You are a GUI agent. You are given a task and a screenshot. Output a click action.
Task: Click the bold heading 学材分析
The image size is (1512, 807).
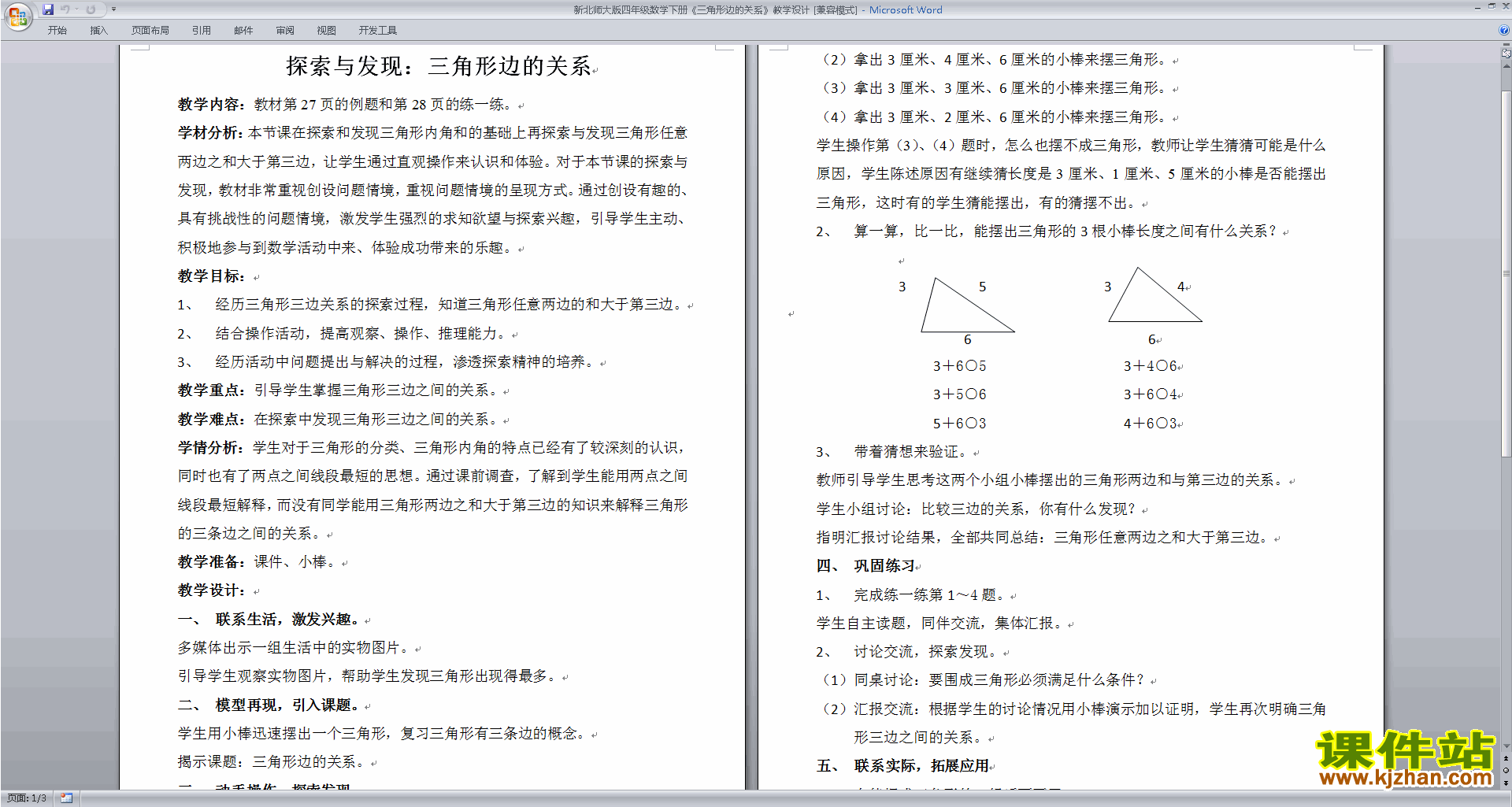click(x=212, y=133)
